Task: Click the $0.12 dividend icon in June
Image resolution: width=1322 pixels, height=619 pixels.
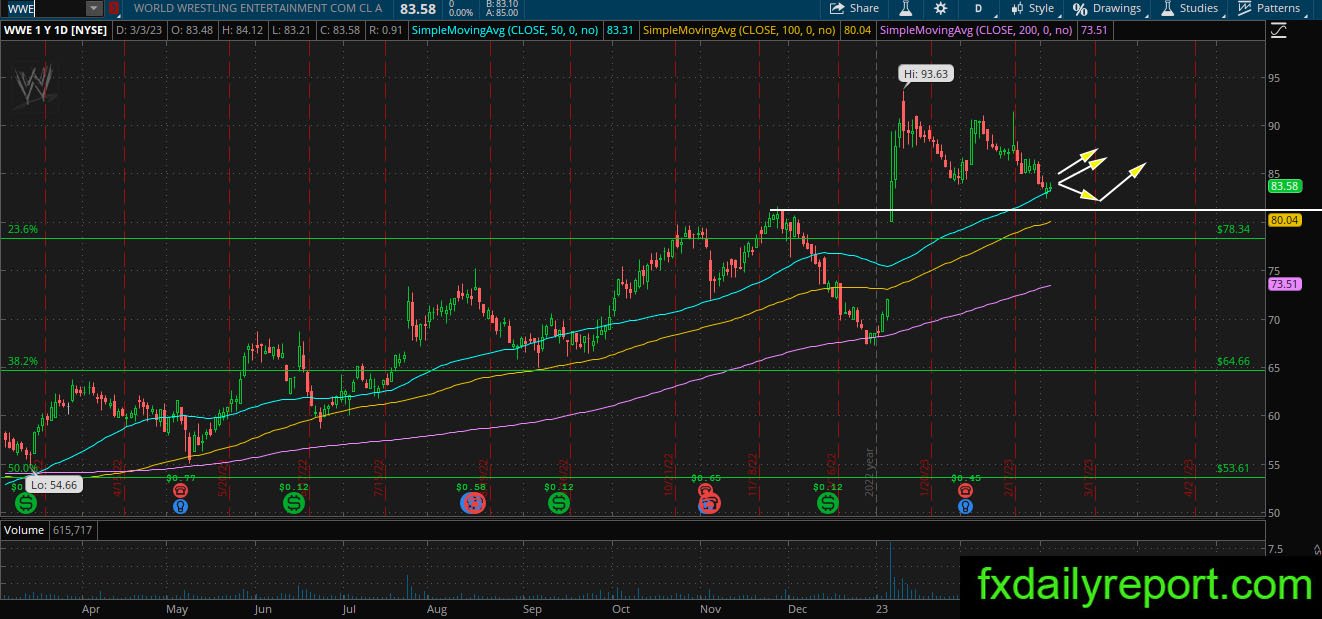Action: tap(294, 503)
